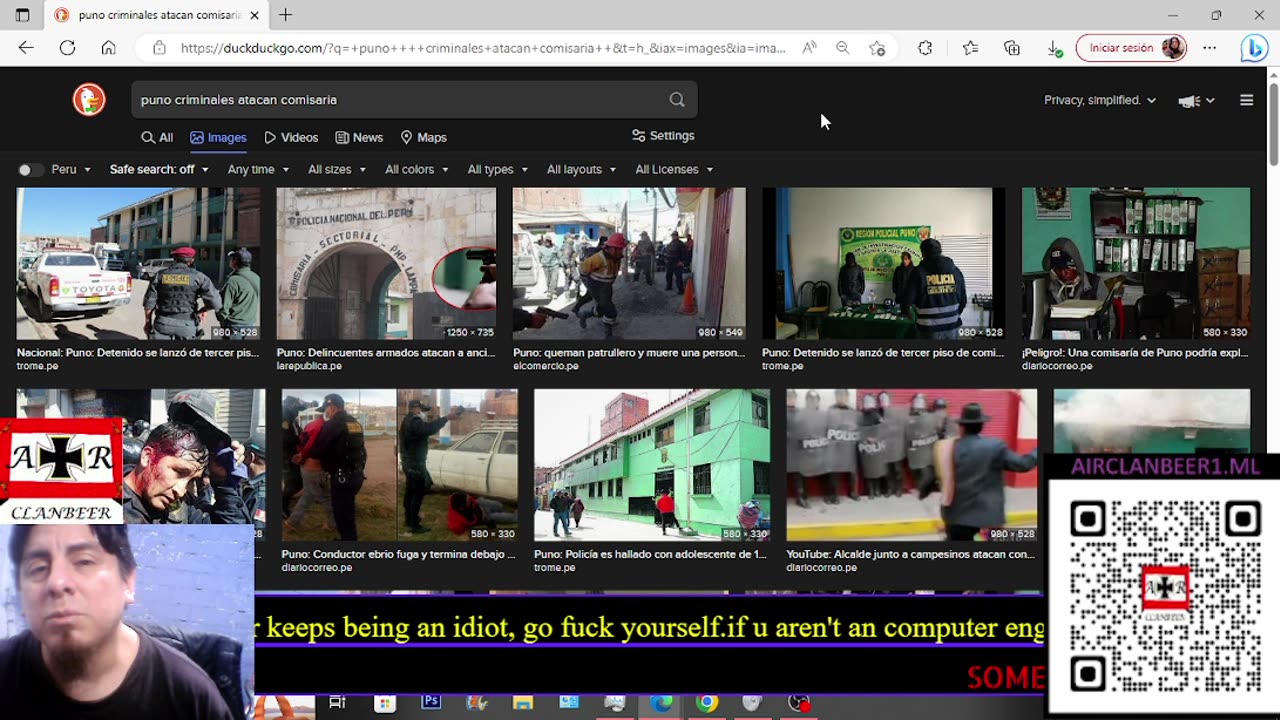Open the larepublica.pe source link
The image size is (1280, 720).
tap(309, 366)
